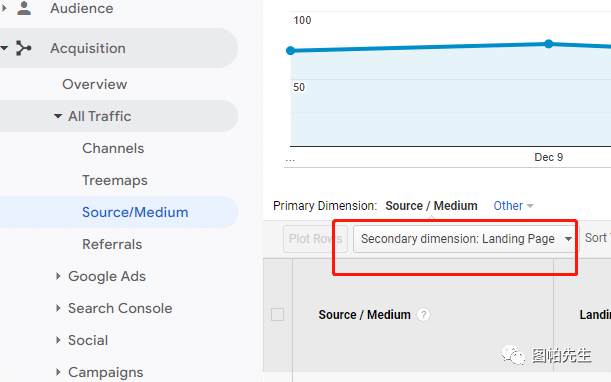Open the Overview report under Acquisition
The image size is (611, 382).
[95, 84]
